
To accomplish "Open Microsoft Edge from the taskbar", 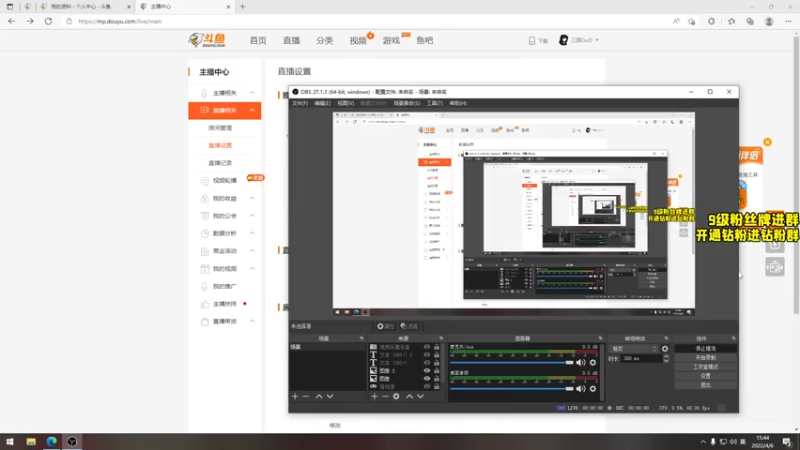I will tap(52, 441).
